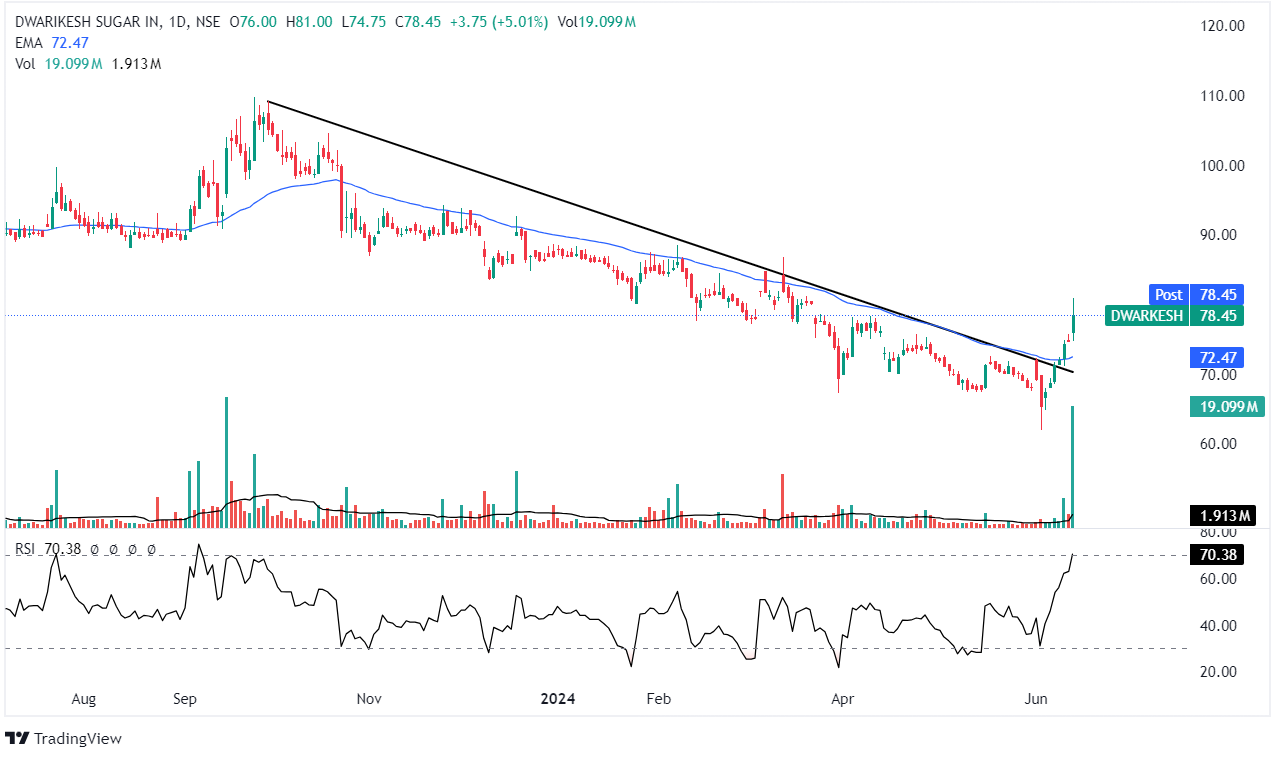This screenshot has height=760, width=1283.
Task: Click the TradingView logo icon
Action: click(x=17, y=738)
